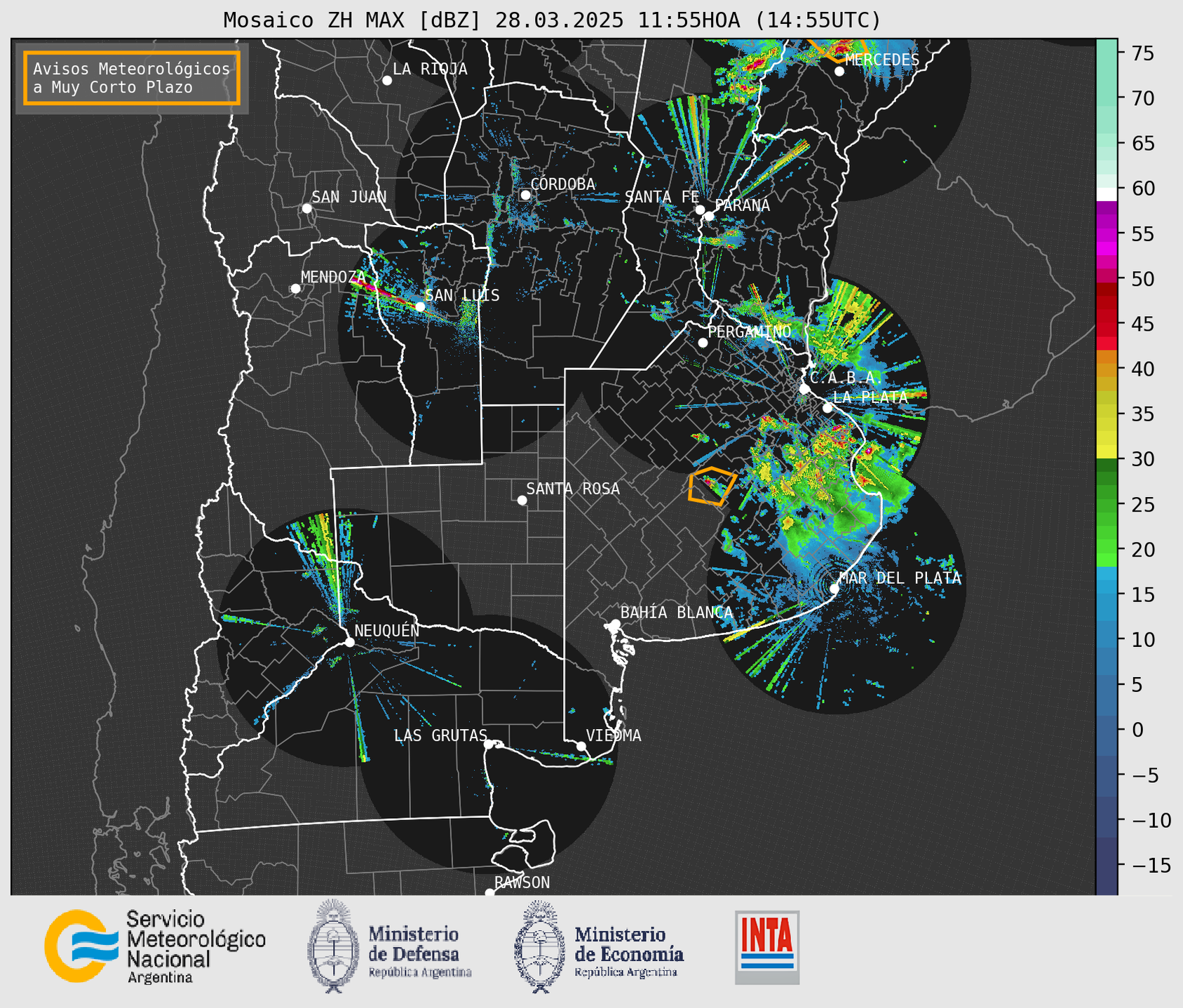This screenshot has height=1008, width=1183.
Task: Click the LA RIOJA city marker dot
Action: point(387,81)
